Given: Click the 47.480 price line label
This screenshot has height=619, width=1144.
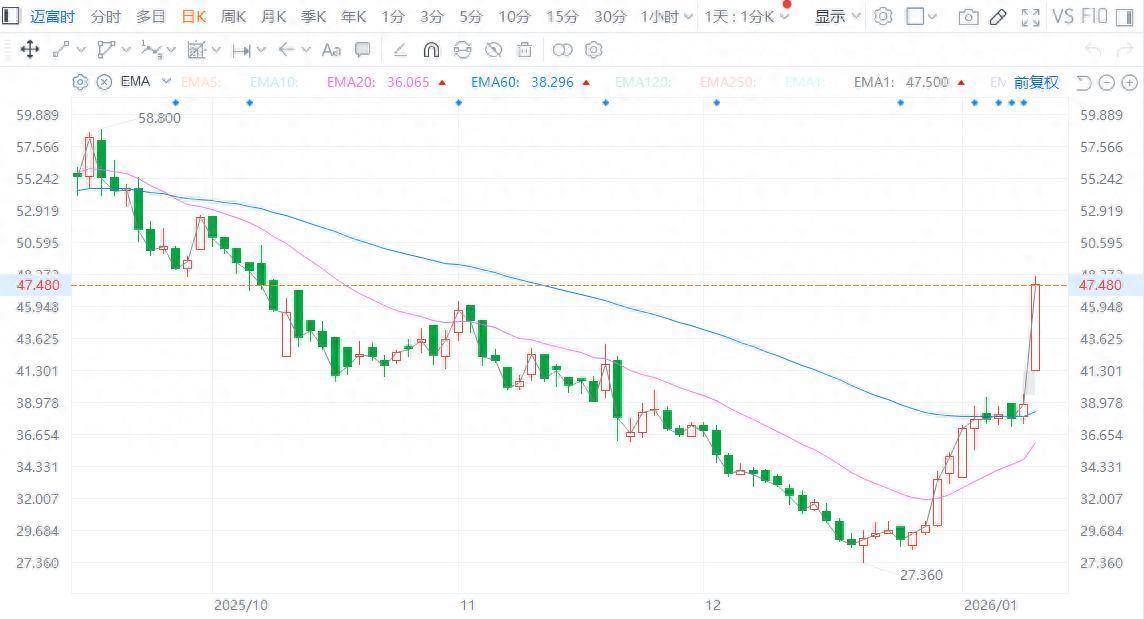Looking at the screenshot, I should click(x=38, y=285).
